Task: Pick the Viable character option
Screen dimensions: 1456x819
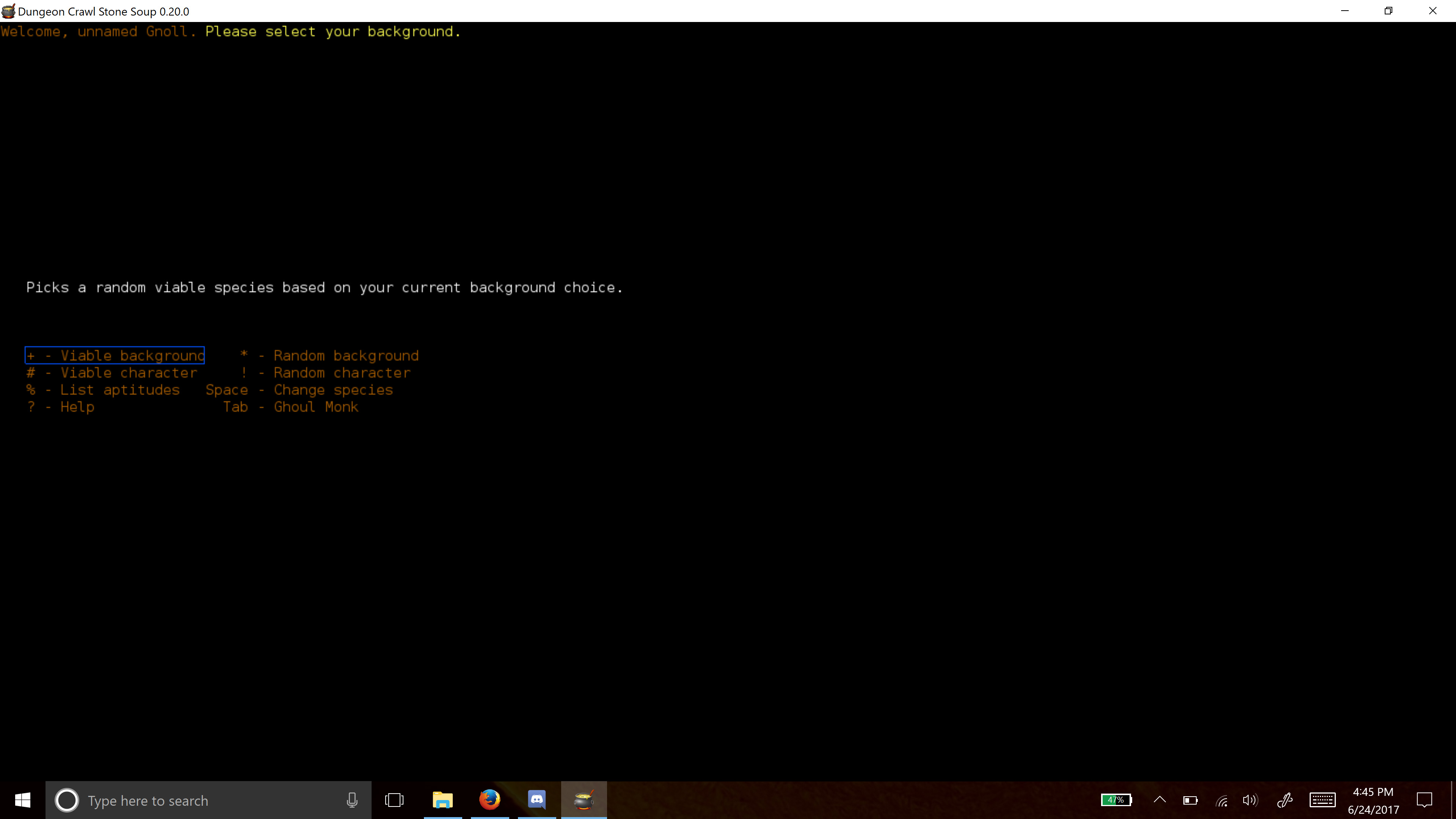Action: tap(112, 373)
